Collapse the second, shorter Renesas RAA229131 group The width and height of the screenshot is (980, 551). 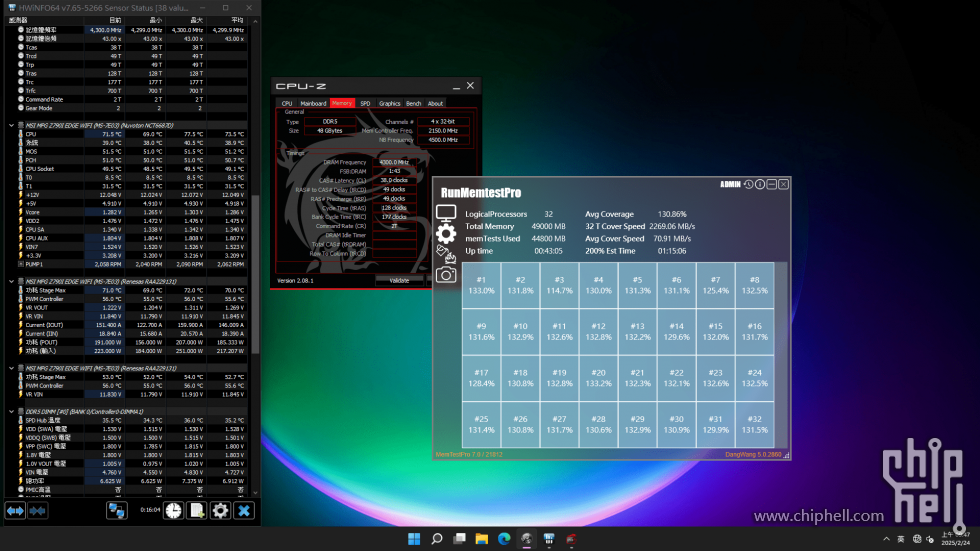tap(11, 369)
